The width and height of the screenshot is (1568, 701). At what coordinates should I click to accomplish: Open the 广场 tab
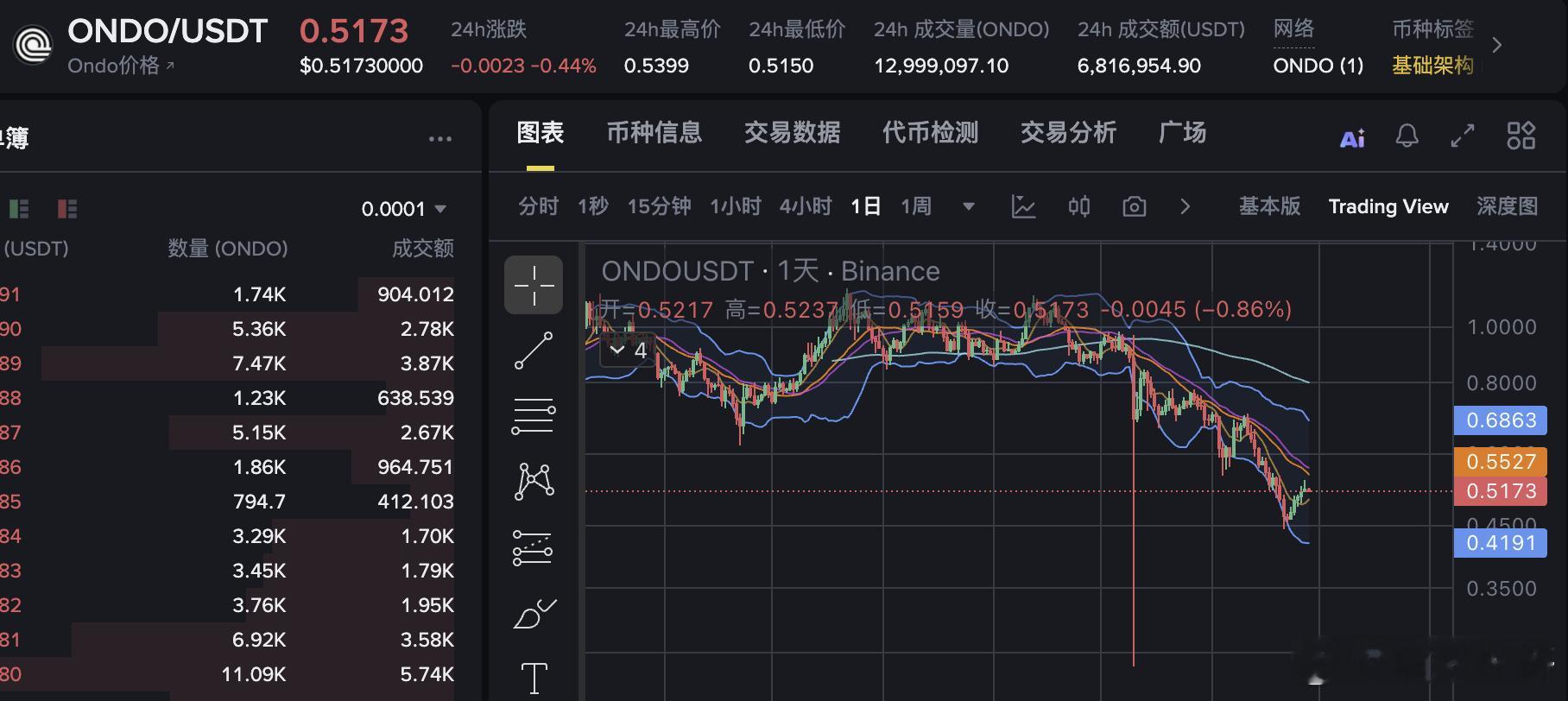coord(1183,133)
